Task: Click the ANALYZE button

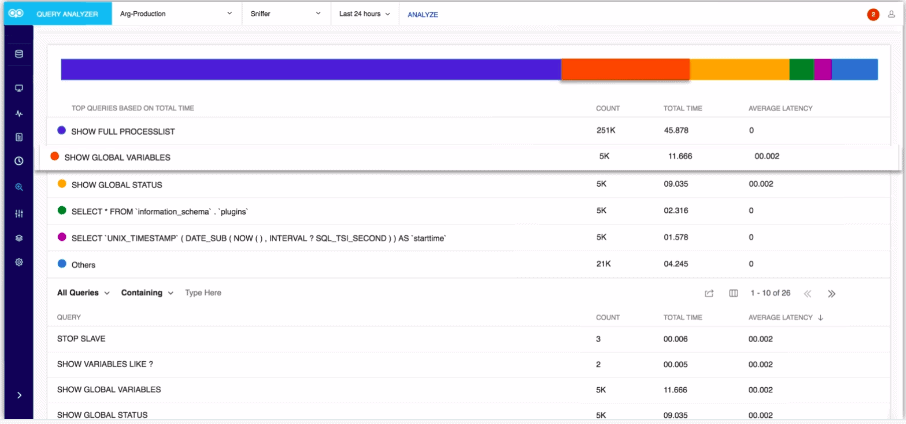Action: click(423, 15)
